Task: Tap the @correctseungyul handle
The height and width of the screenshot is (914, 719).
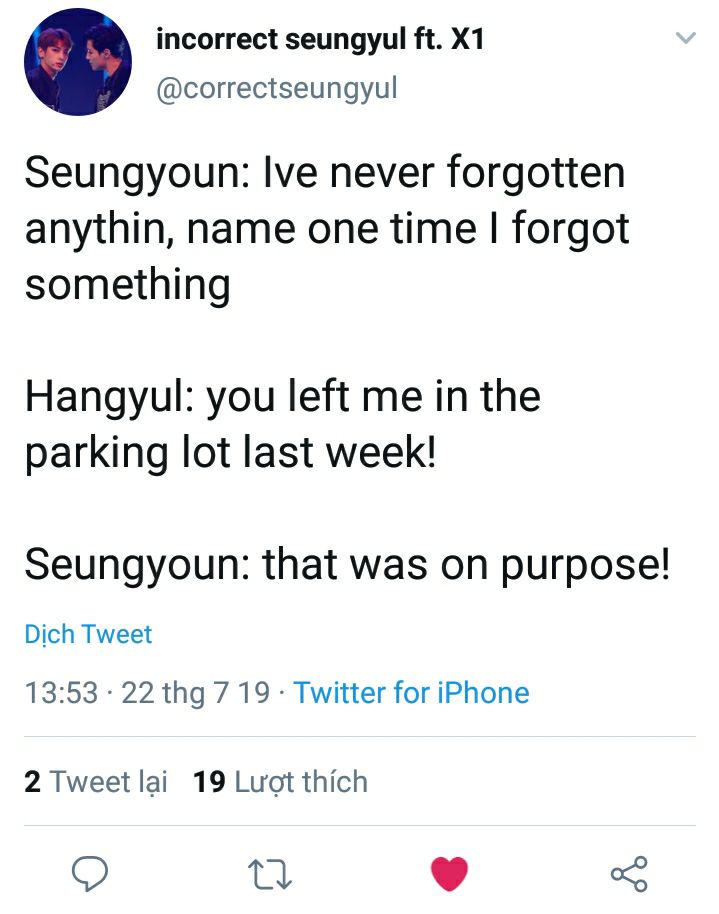Action: [x=277, y=88]
